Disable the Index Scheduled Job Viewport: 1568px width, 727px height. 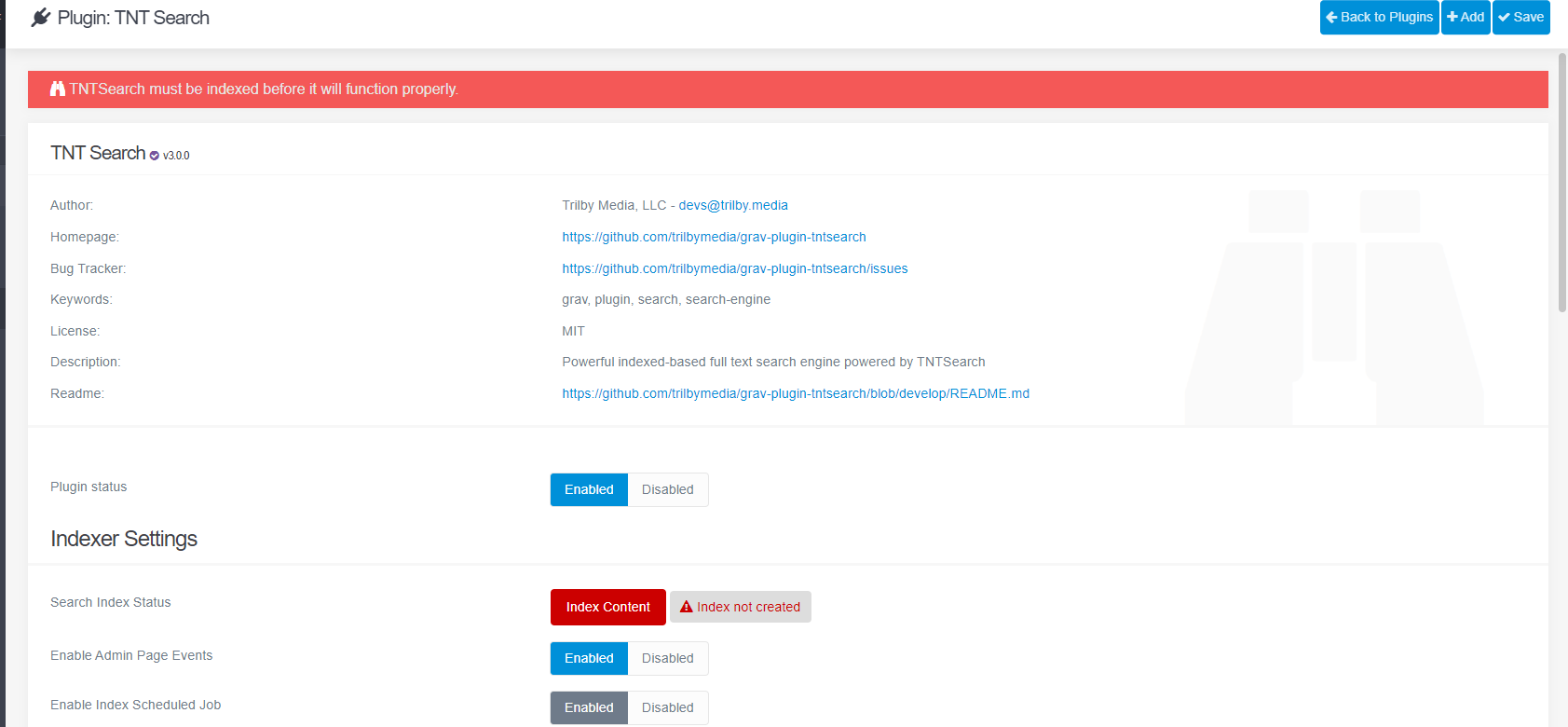click(668, 707)
